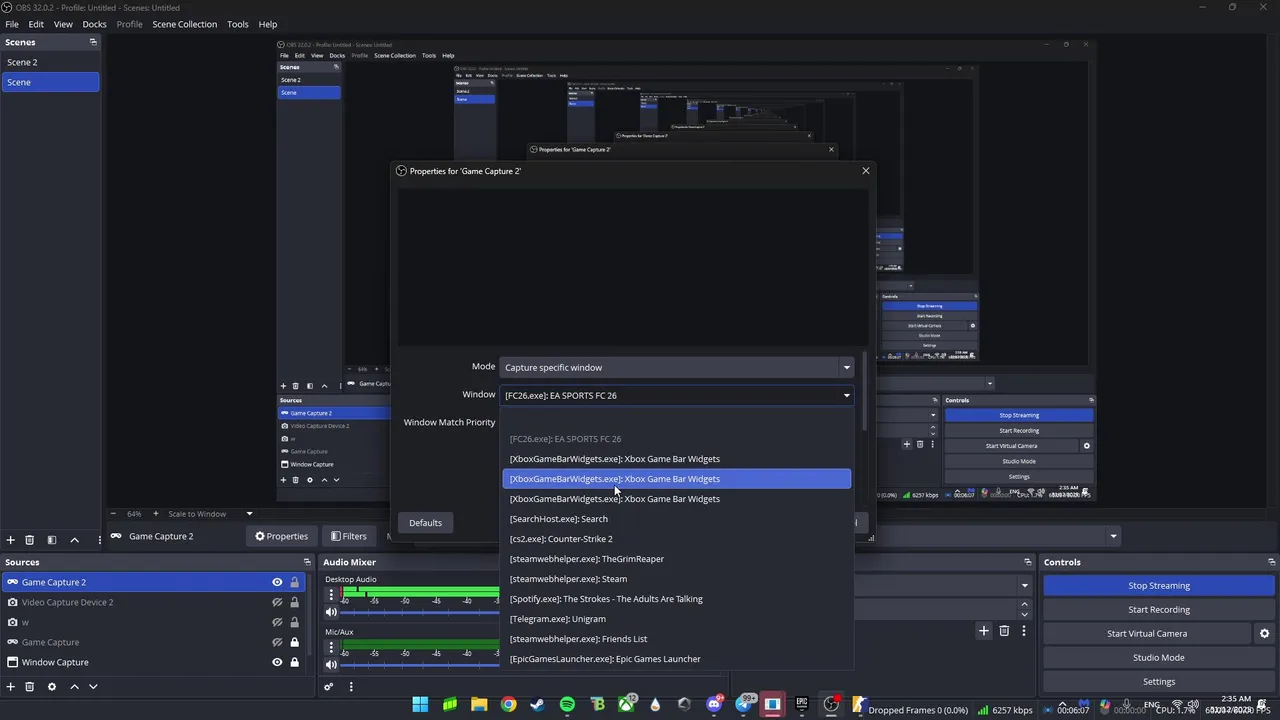Hide the Window Capture source
This screenshot has height=720, width=1280.
(277, 662)
